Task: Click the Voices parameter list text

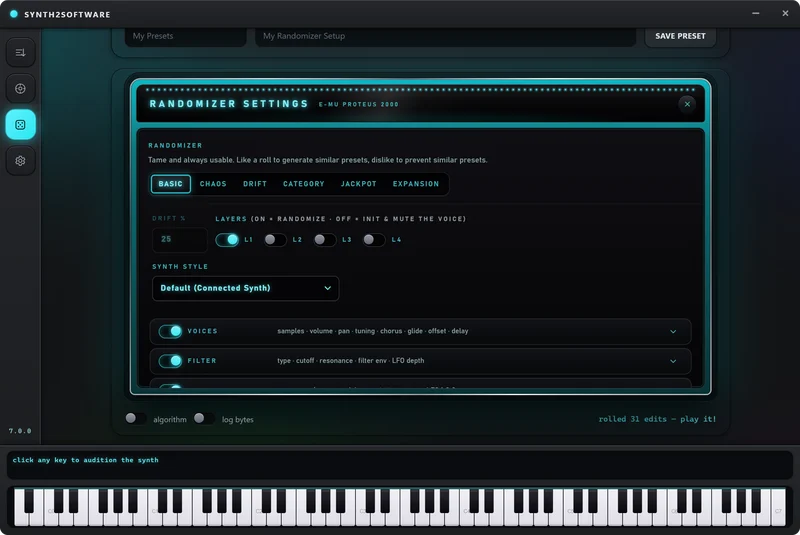Action: pyautogui.click(x=373, y=331)
